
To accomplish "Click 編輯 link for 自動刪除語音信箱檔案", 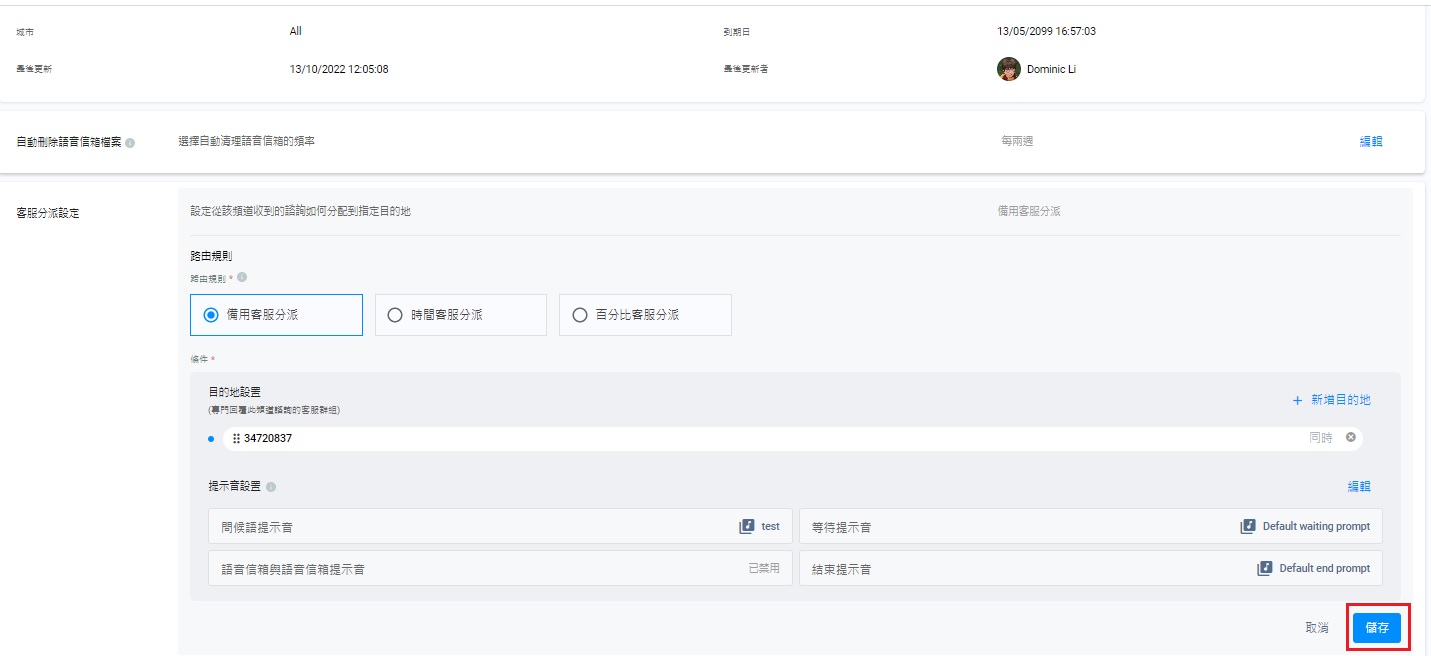I will click(x=1371, y=142).
